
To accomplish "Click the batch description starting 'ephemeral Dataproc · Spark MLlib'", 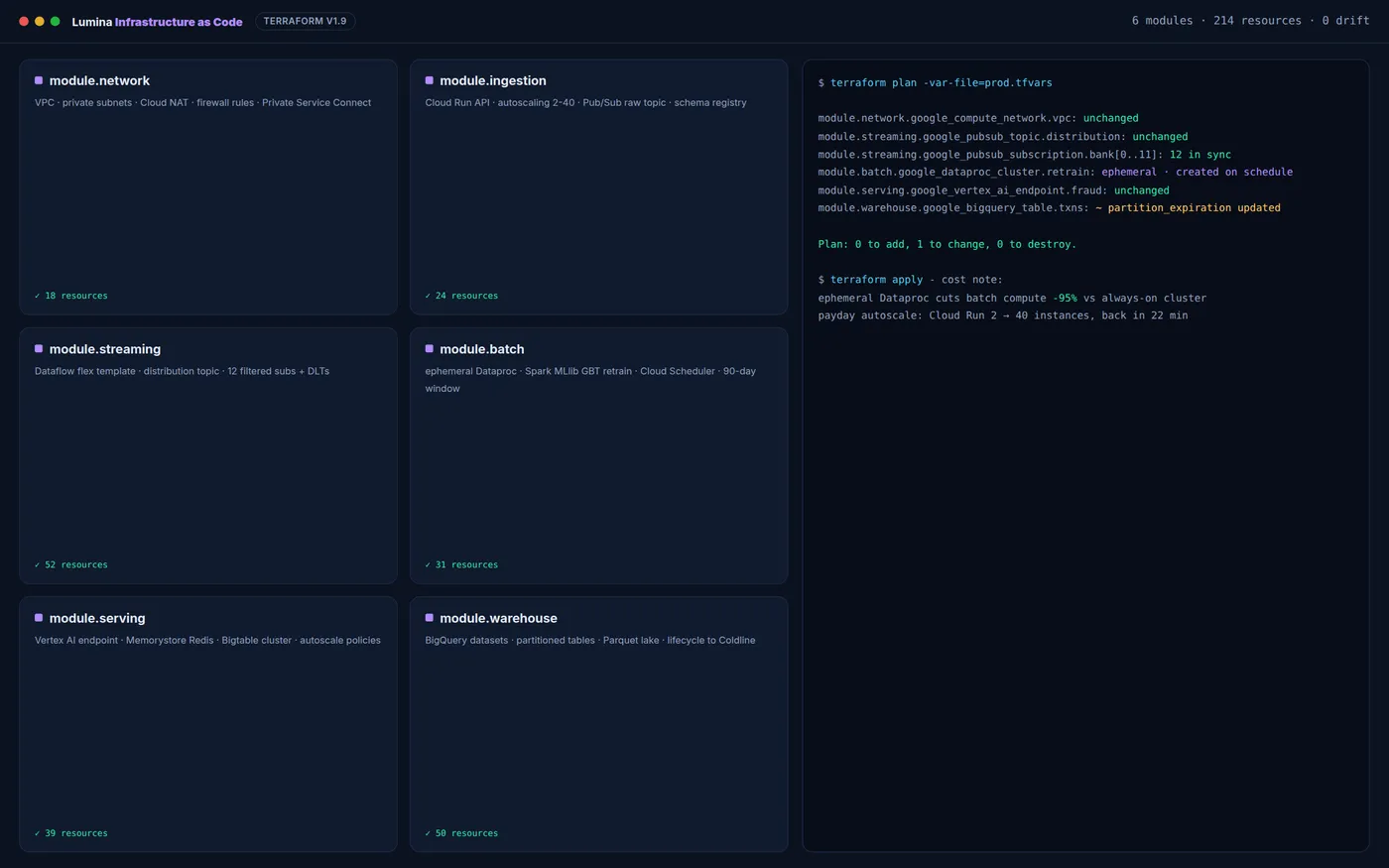I will tap(591, 380).
